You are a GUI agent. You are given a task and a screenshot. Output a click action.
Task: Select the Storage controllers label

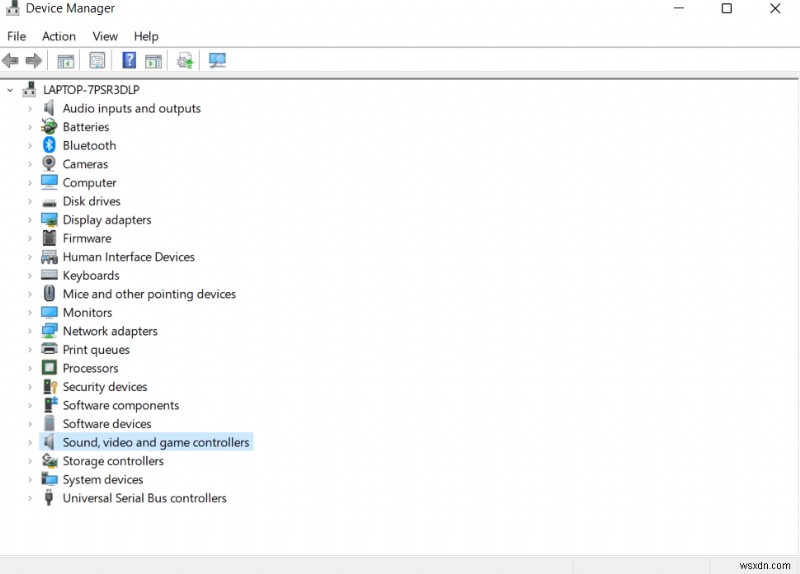coord(113,461)
